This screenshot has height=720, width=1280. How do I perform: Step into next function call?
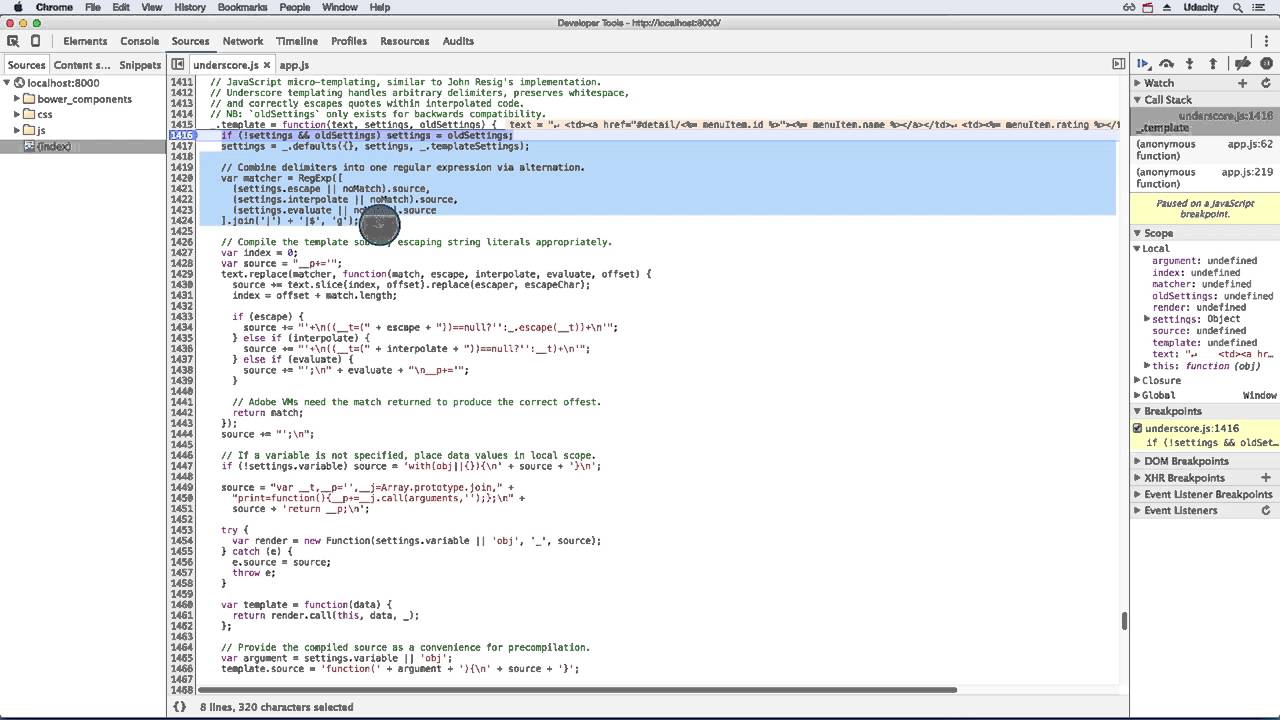point(1190,64)
